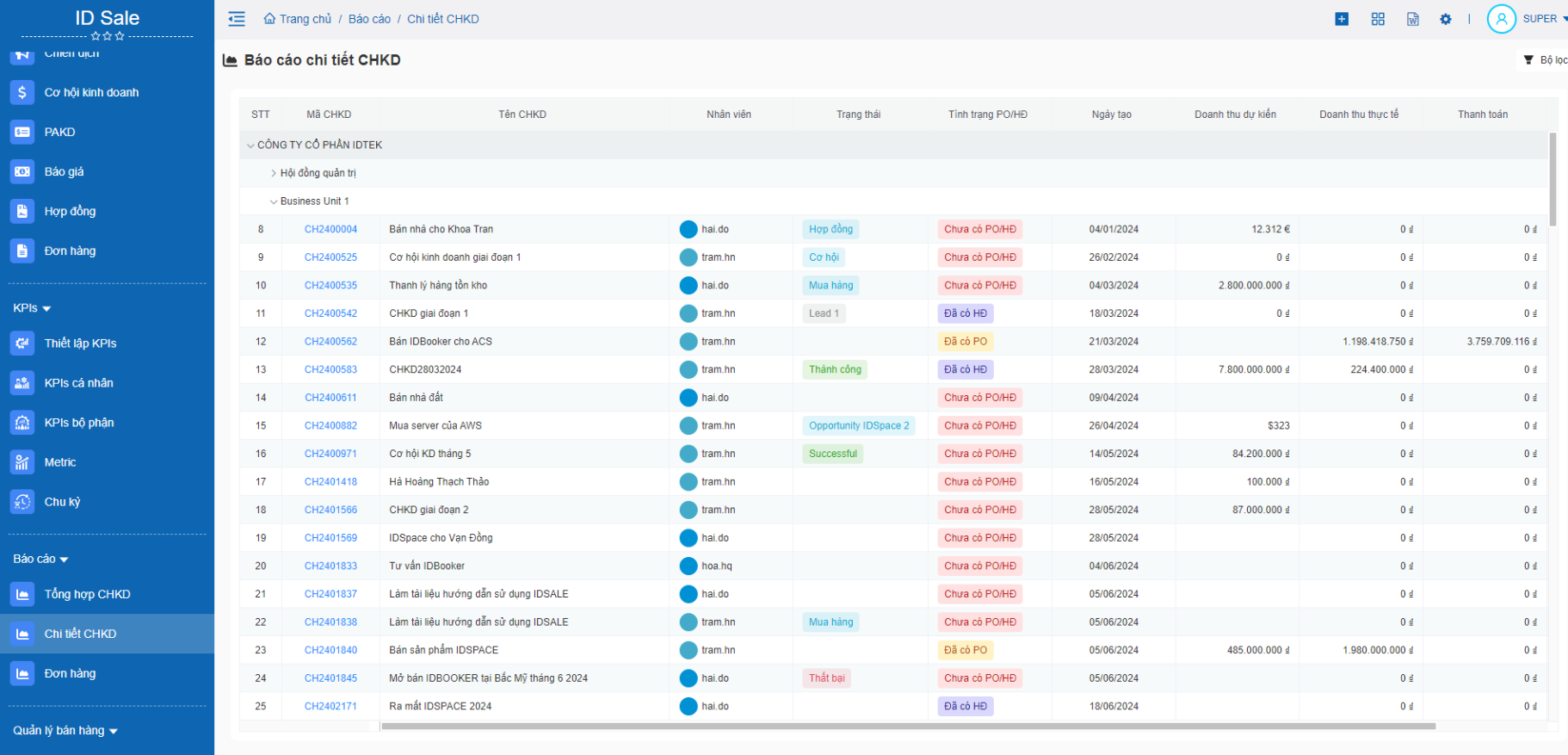Image resolution: width=1568 pixels, height=755 pixels.
Task: Click the Thiết lập KPIs icon
Action: coord(22,343)
